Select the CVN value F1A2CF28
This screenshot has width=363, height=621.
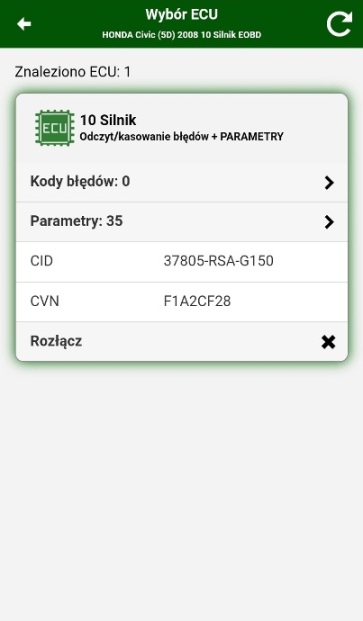pos(197,301)
